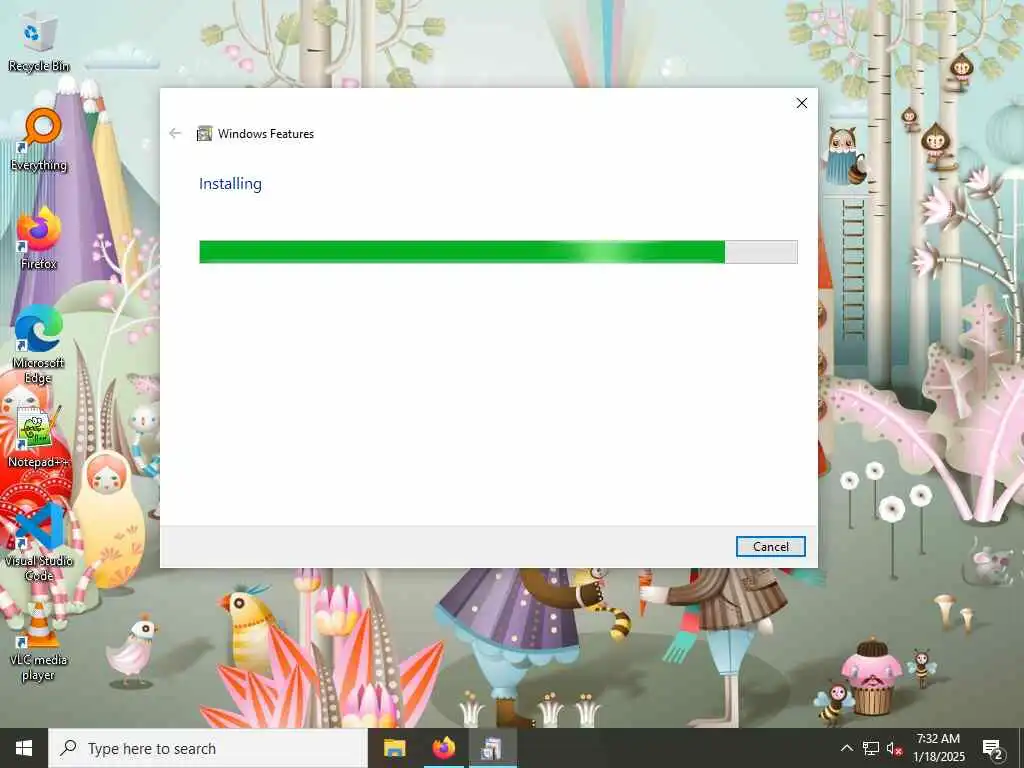
Task: Show hidden system tray icons
Action: [846, 748]
